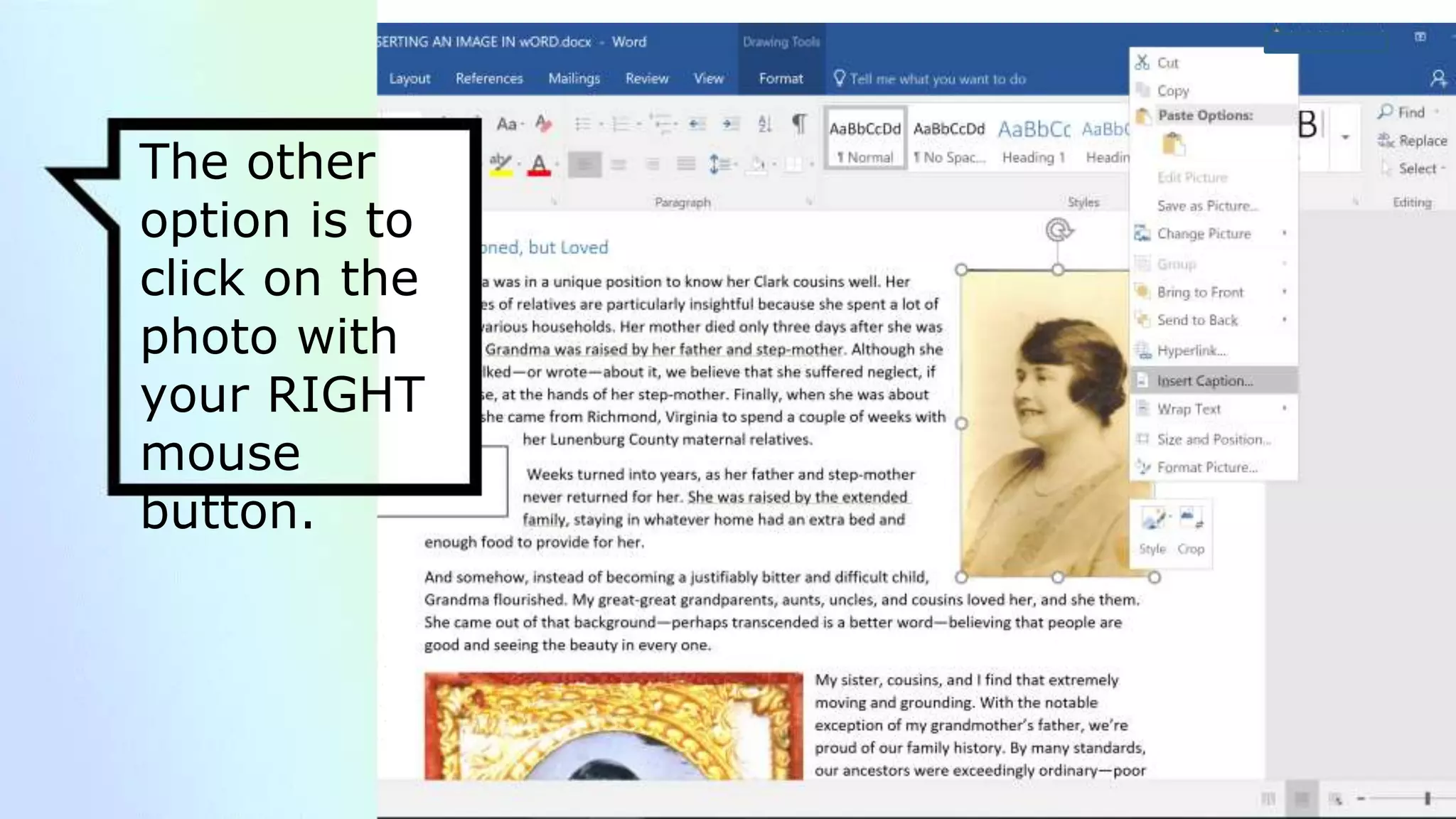Image resolution: width=1456 pixels, height=819 pixels.
Task: Choose Insert Caption from context menu
Action: 1204,381
